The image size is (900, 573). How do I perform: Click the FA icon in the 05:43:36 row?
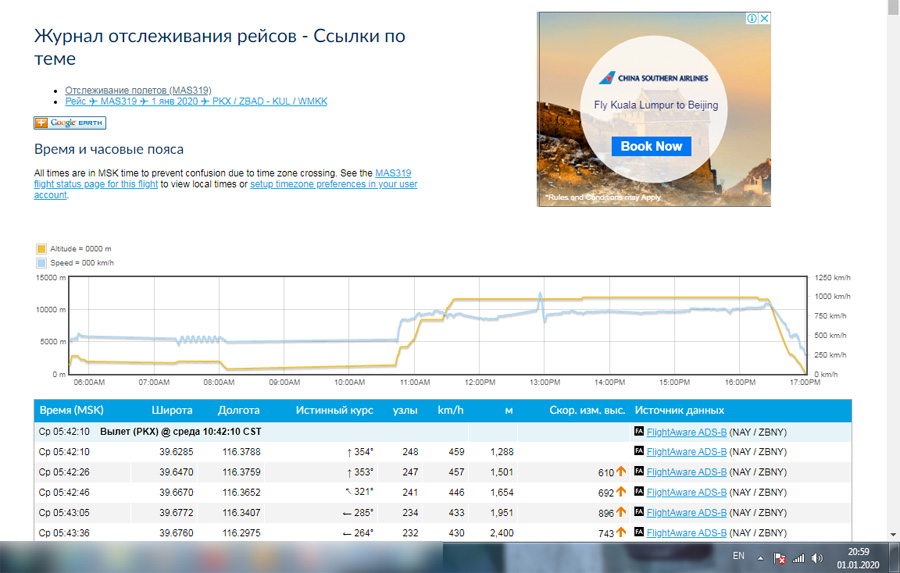639,532
